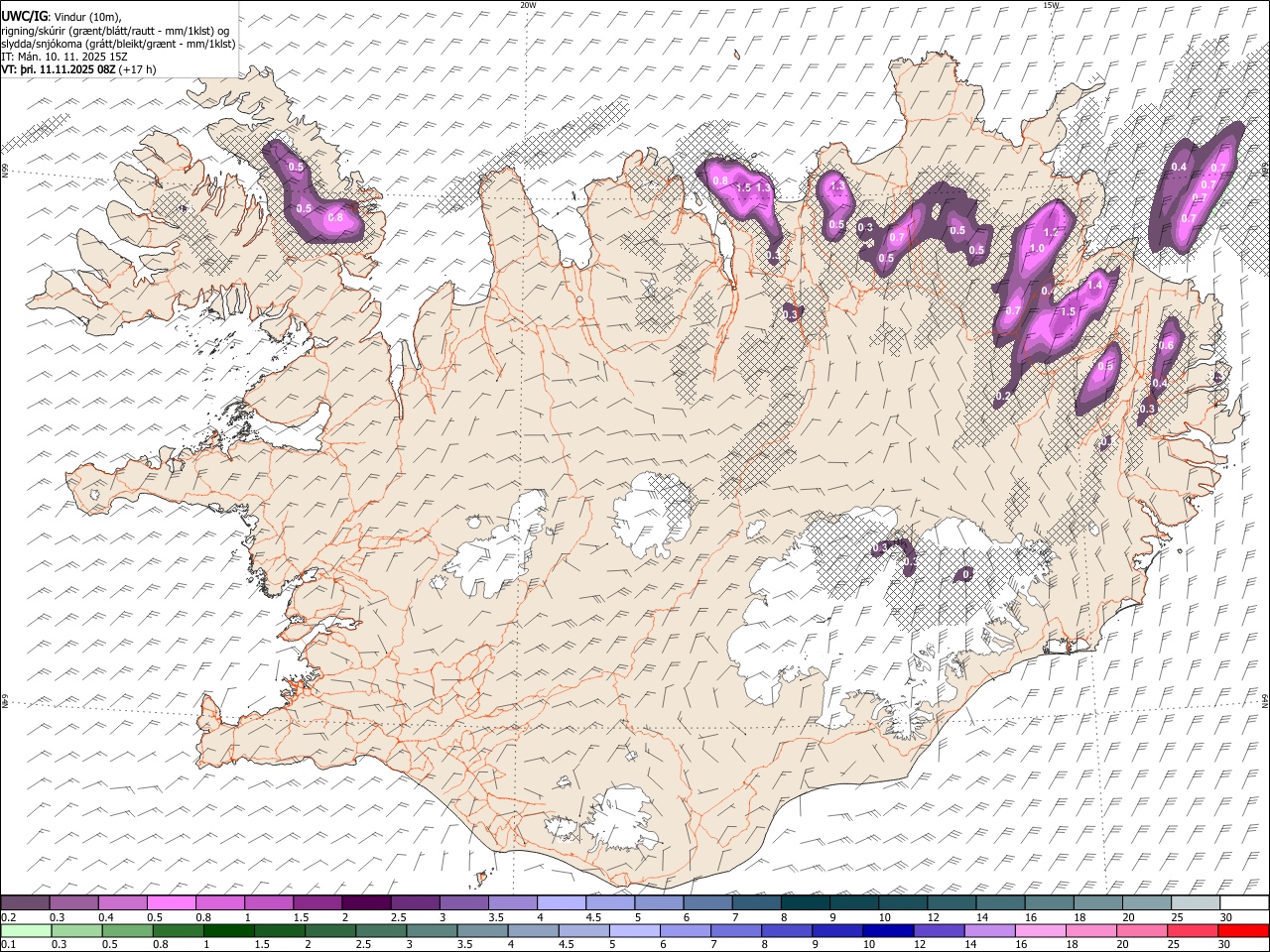Click the dark teal 8 swatch in the snow legend
Viewport: 1270px width, 952px height.
[x=805, y=902]
